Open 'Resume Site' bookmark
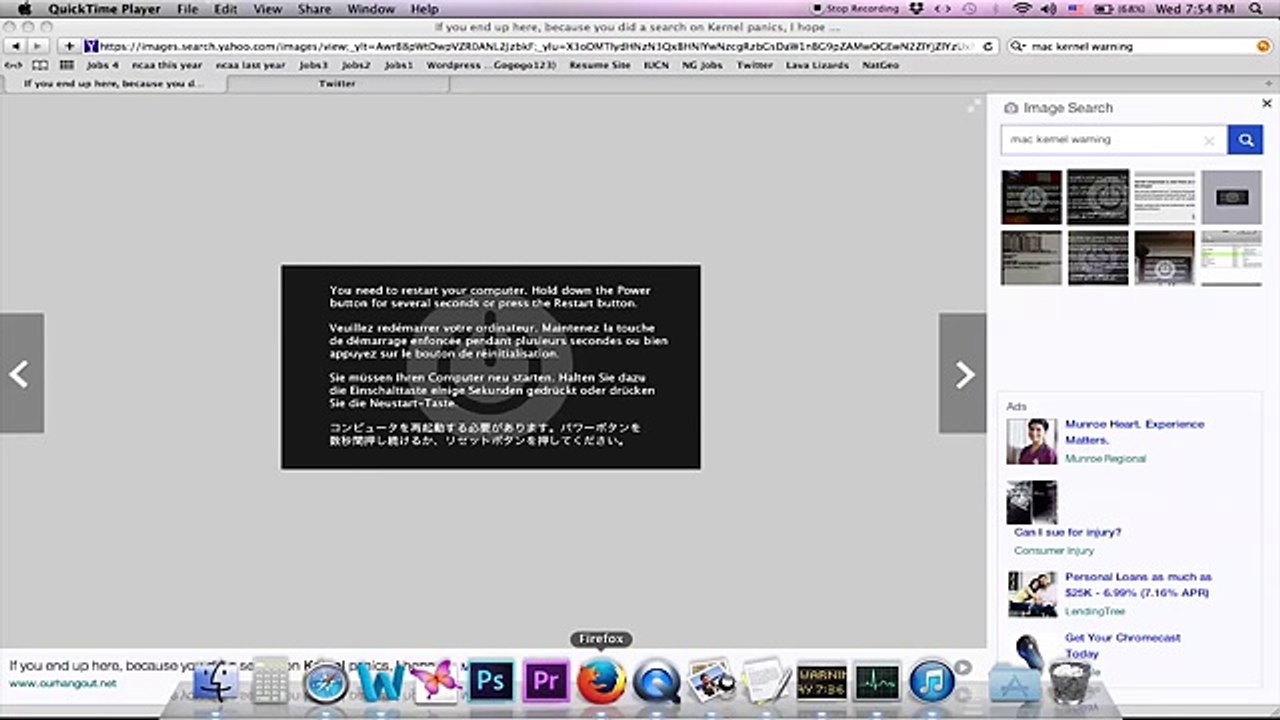Screen dimensions: 1280x720 [x=599, y=65]
